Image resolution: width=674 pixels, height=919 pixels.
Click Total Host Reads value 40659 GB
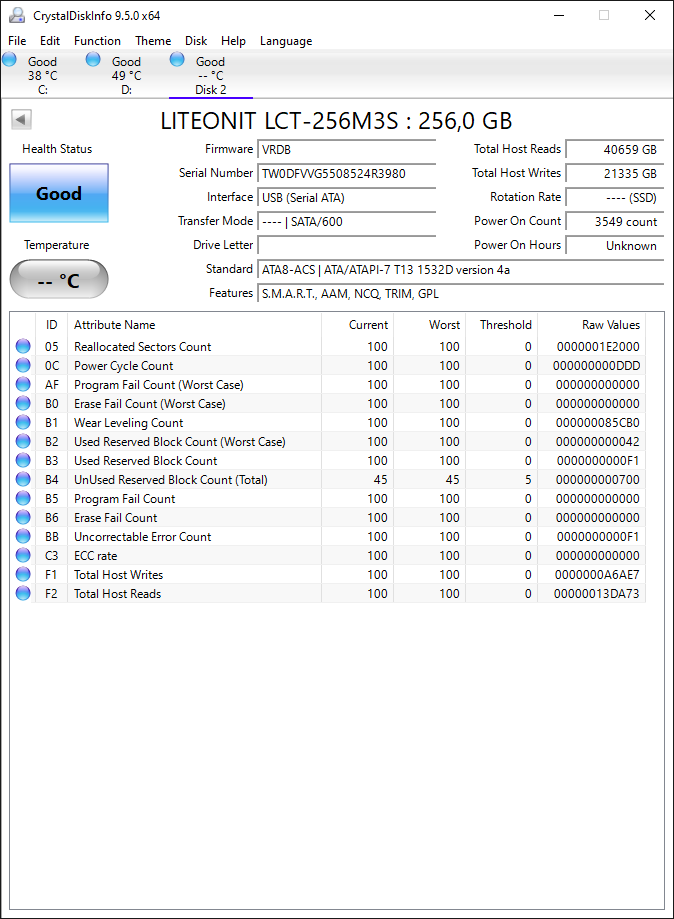point(615,149)
